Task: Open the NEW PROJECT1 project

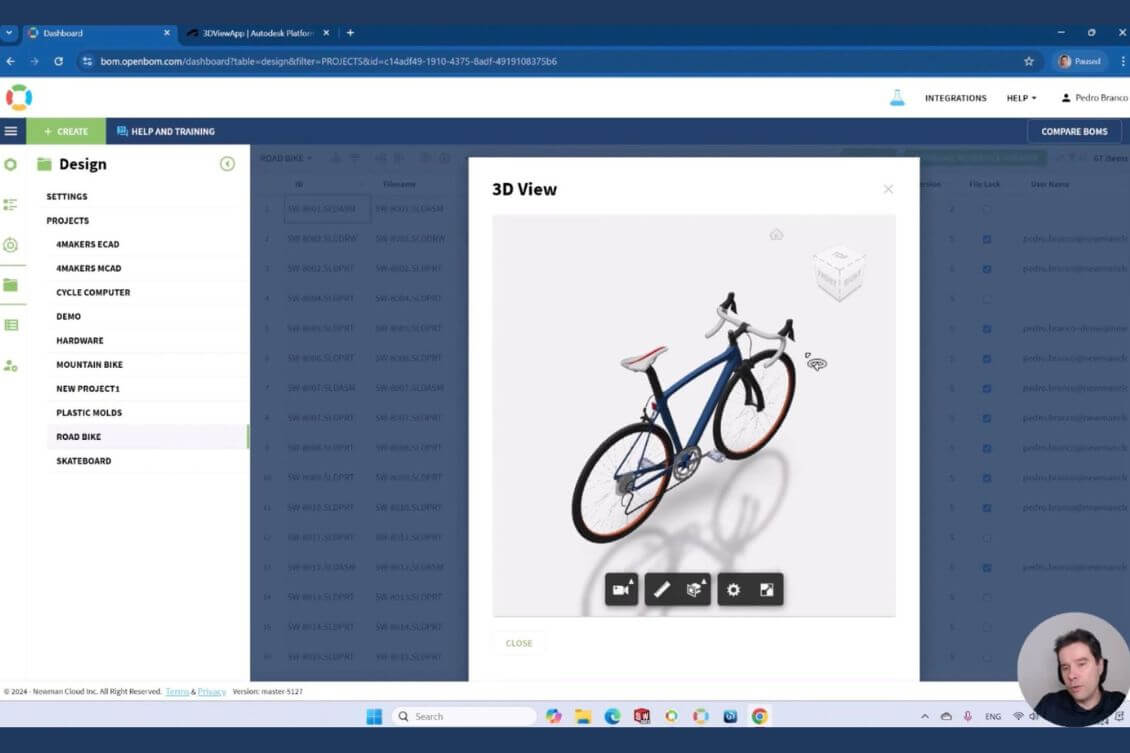Action: (x=88, y=388)
